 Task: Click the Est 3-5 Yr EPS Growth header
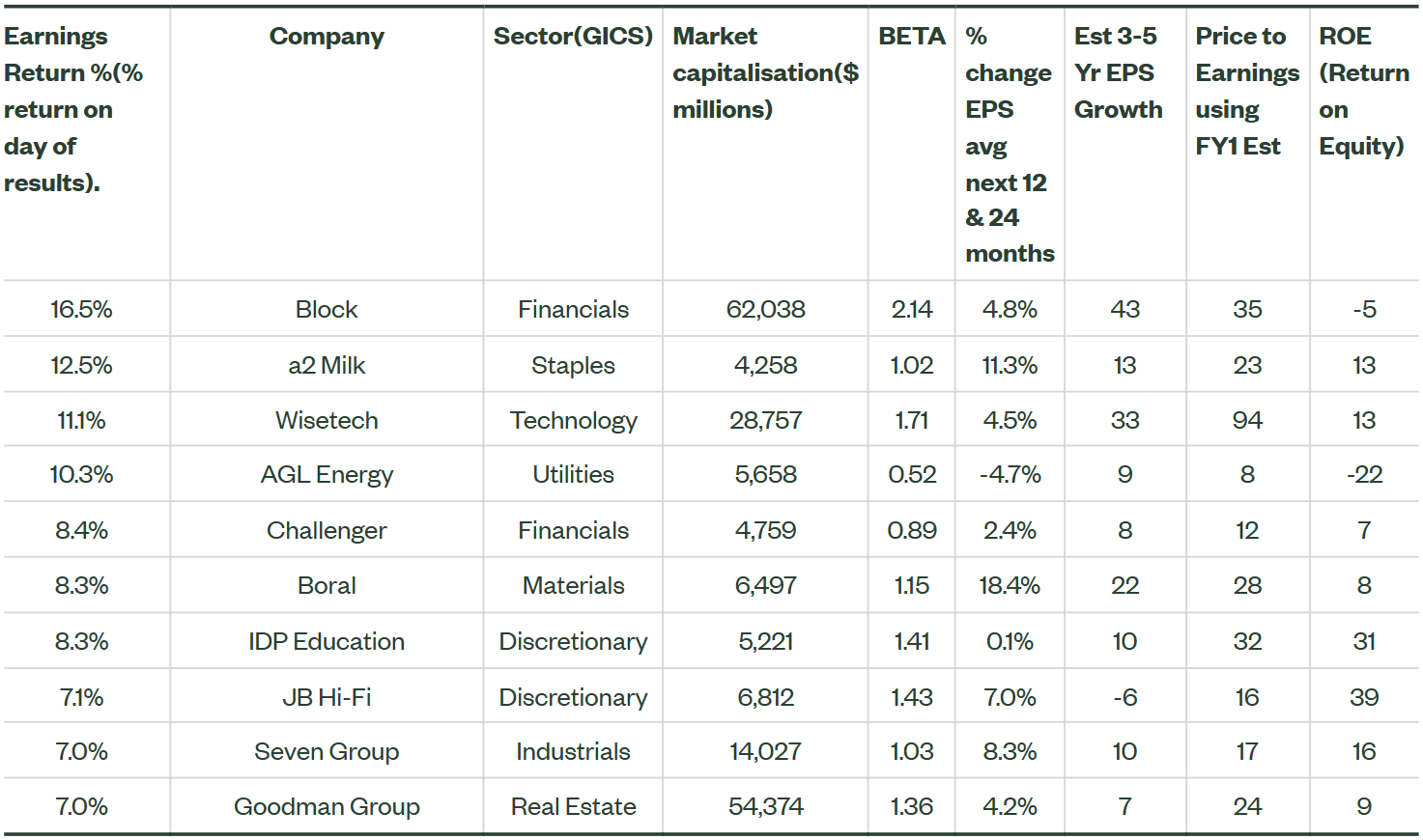(1118, 73)
